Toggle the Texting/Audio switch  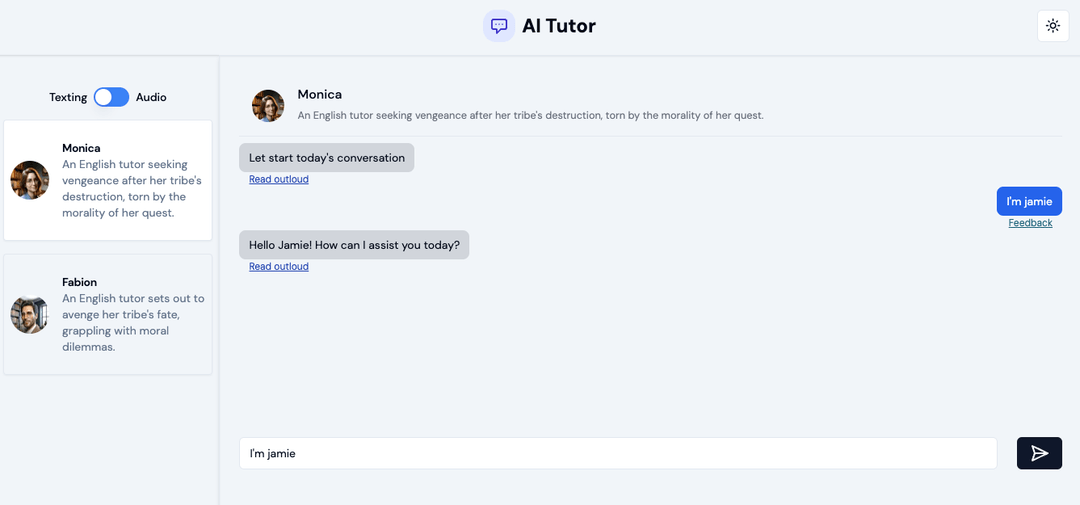112,97
